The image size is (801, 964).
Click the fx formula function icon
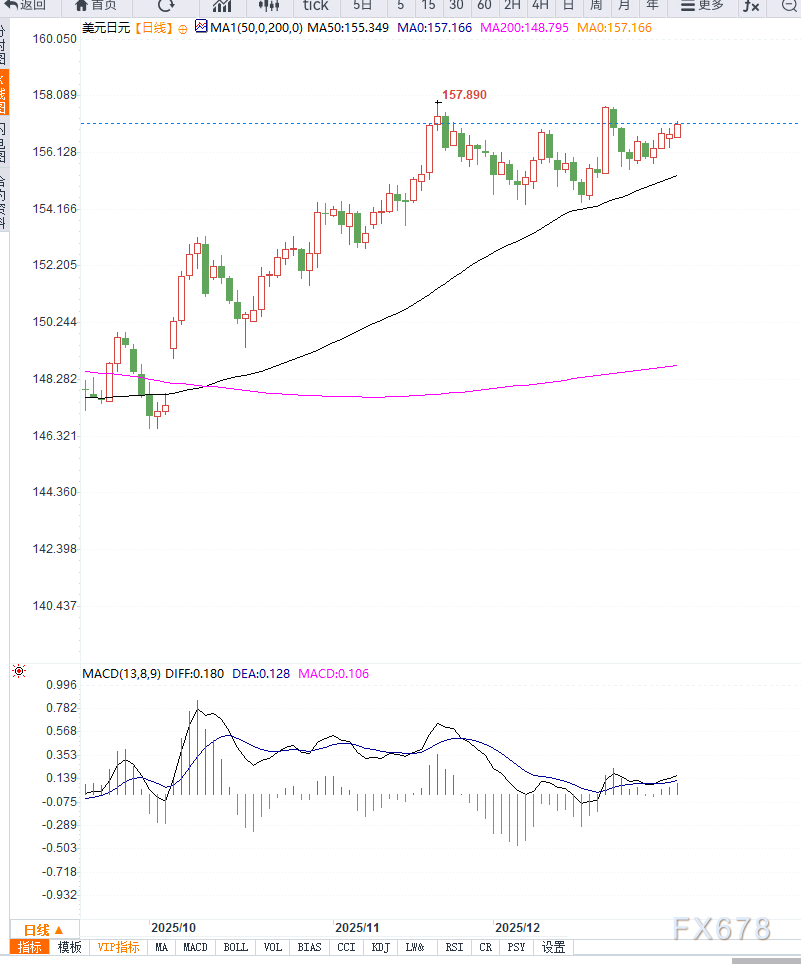coord(752,5)
